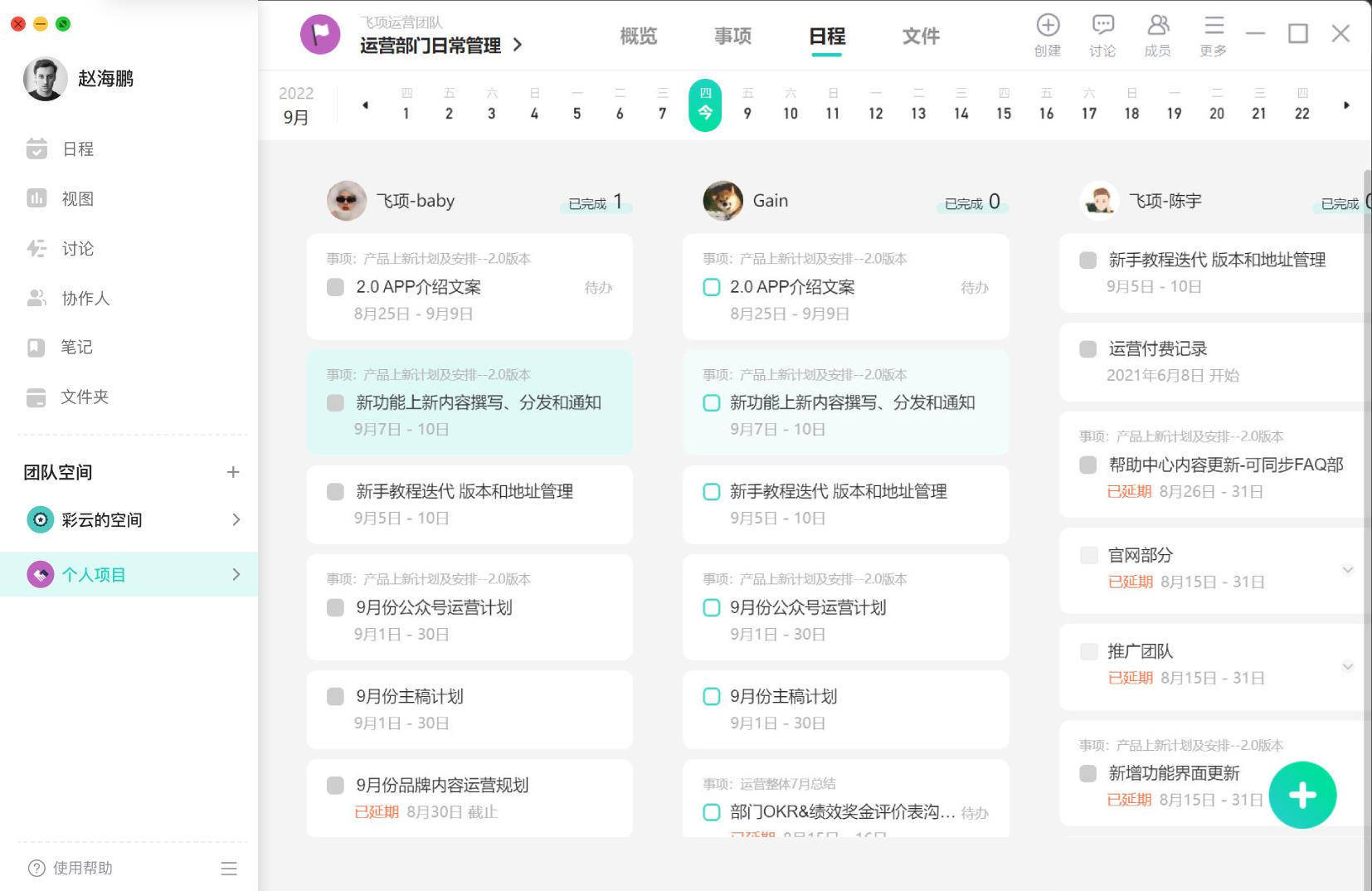
Task: Expand the 官网部分 item details
Action: point(1349,570)
